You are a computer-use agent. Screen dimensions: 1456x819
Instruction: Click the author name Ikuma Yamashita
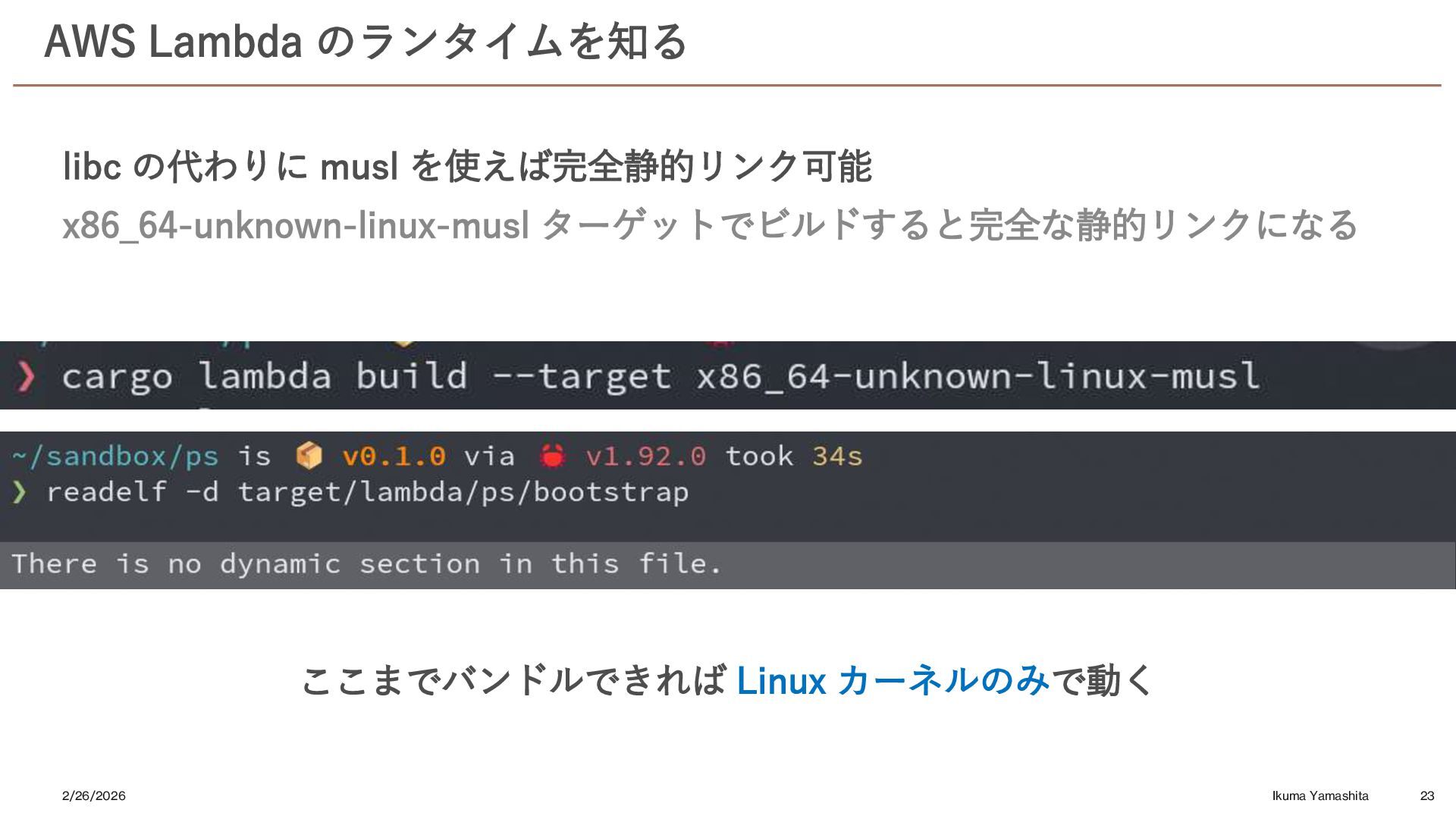click(1320, 795)
